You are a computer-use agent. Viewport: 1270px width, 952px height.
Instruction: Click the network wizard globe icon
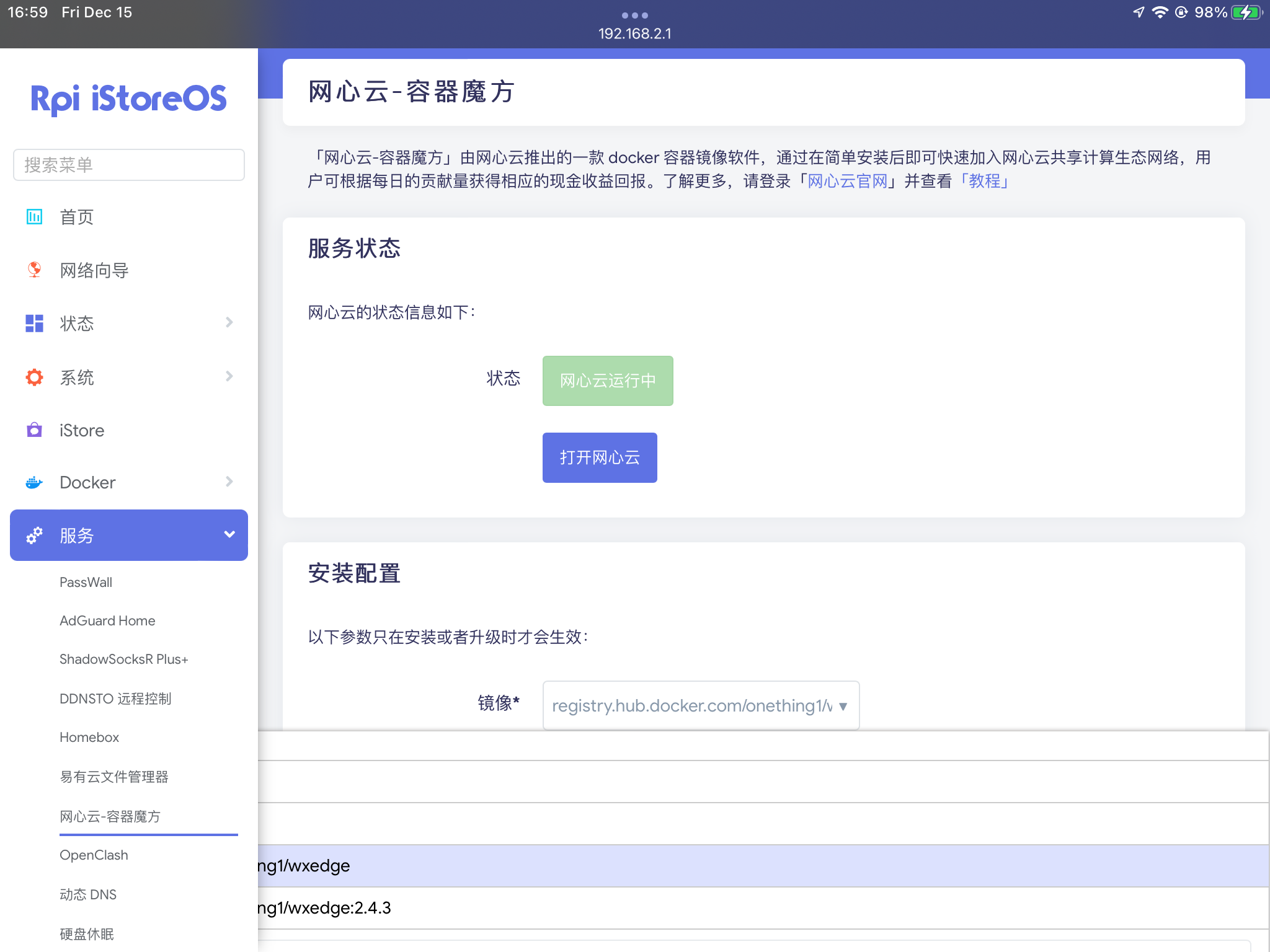click(x=34, y=270)
